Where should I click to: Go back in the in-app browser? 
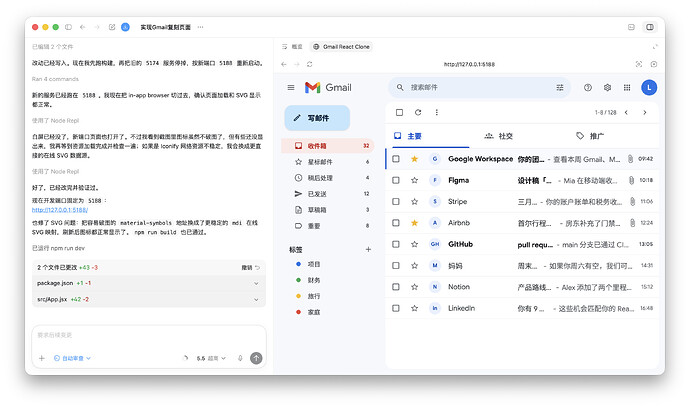pos(284,64)
